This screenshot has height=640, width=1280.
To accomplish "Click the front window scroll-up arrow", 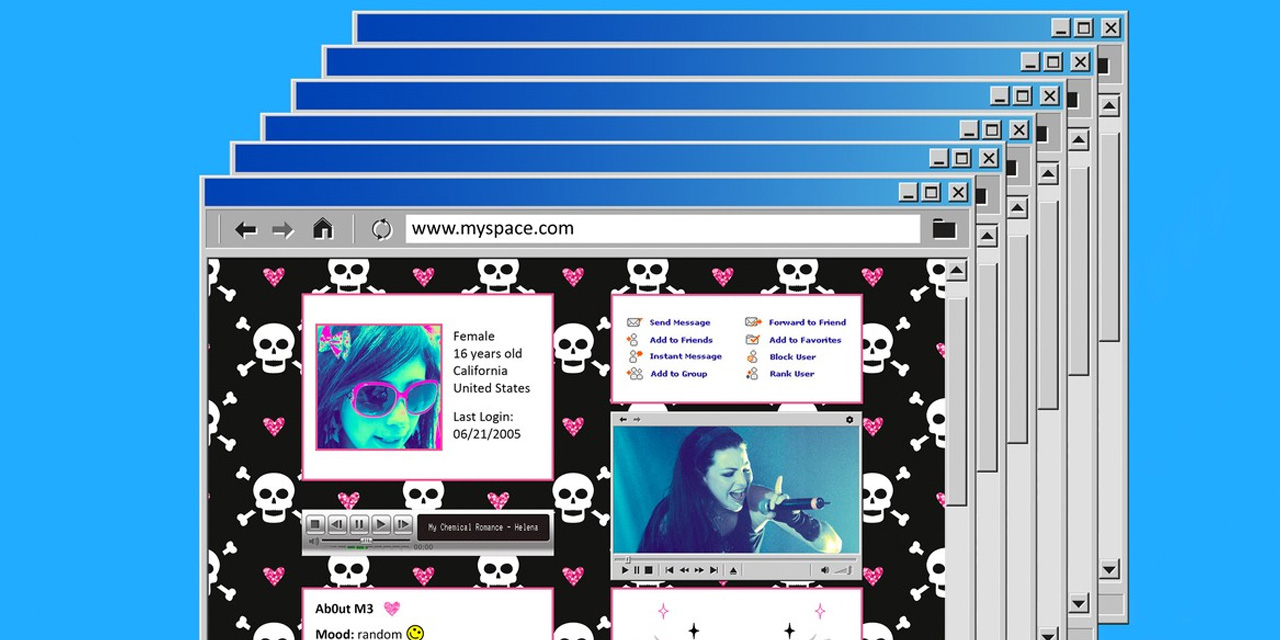I will coord(957,272).
